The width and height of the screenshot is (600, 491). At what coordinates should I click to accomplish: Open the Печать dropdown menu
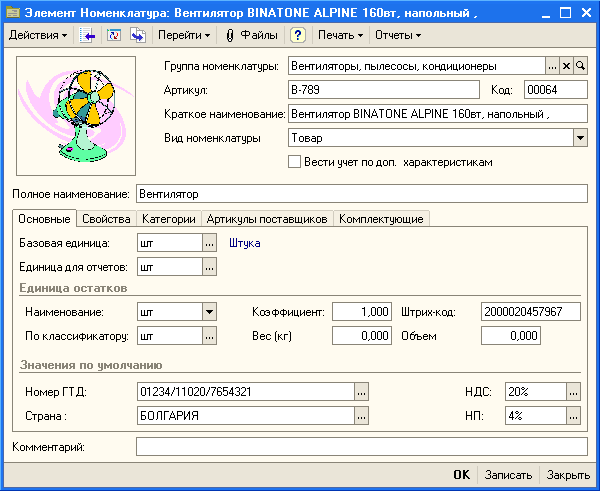point(341,35)
